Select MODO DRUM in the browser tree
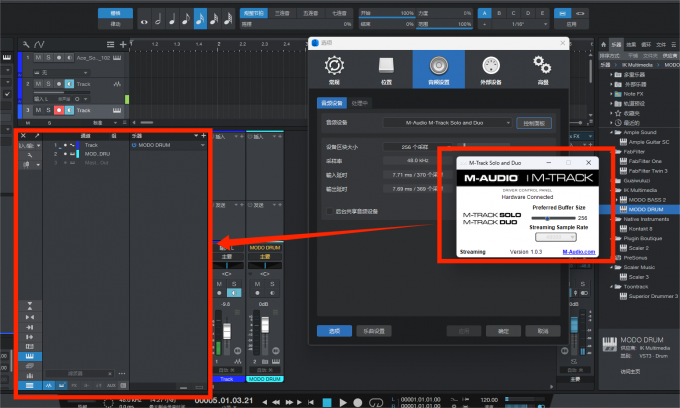Image resolution: width=680 pixels, height=408 pixels. (639, 209)
